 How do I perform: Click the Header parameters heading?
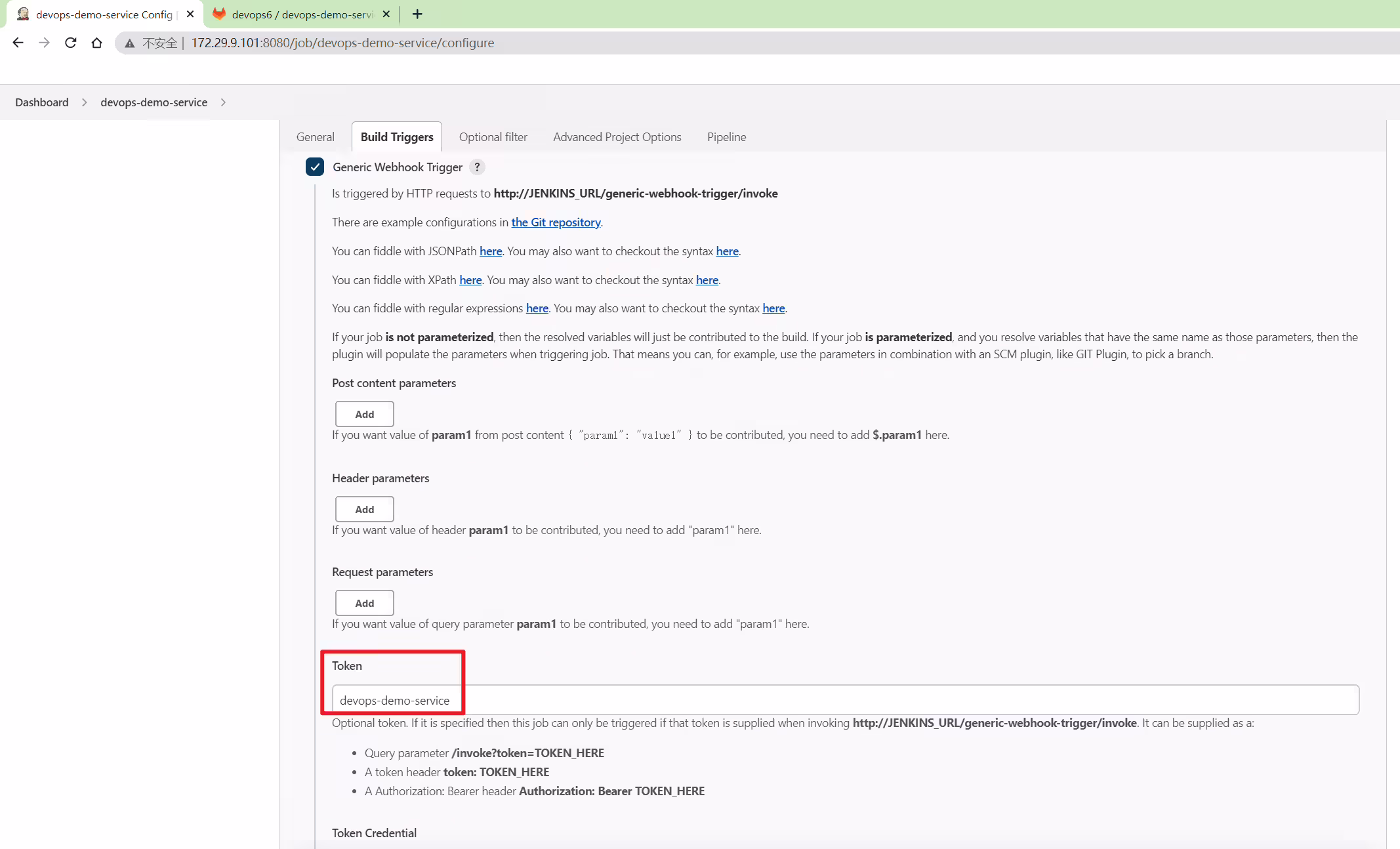[381, 478]
